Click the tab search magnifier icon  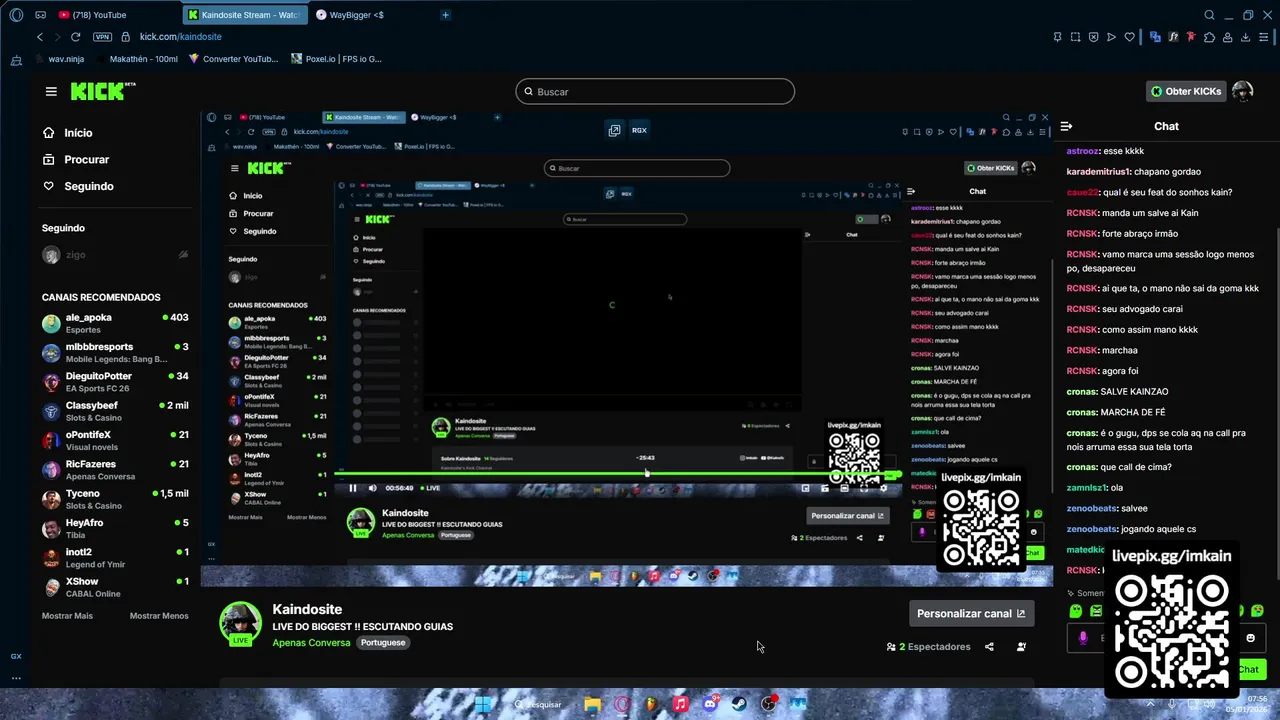(1209, 15)
